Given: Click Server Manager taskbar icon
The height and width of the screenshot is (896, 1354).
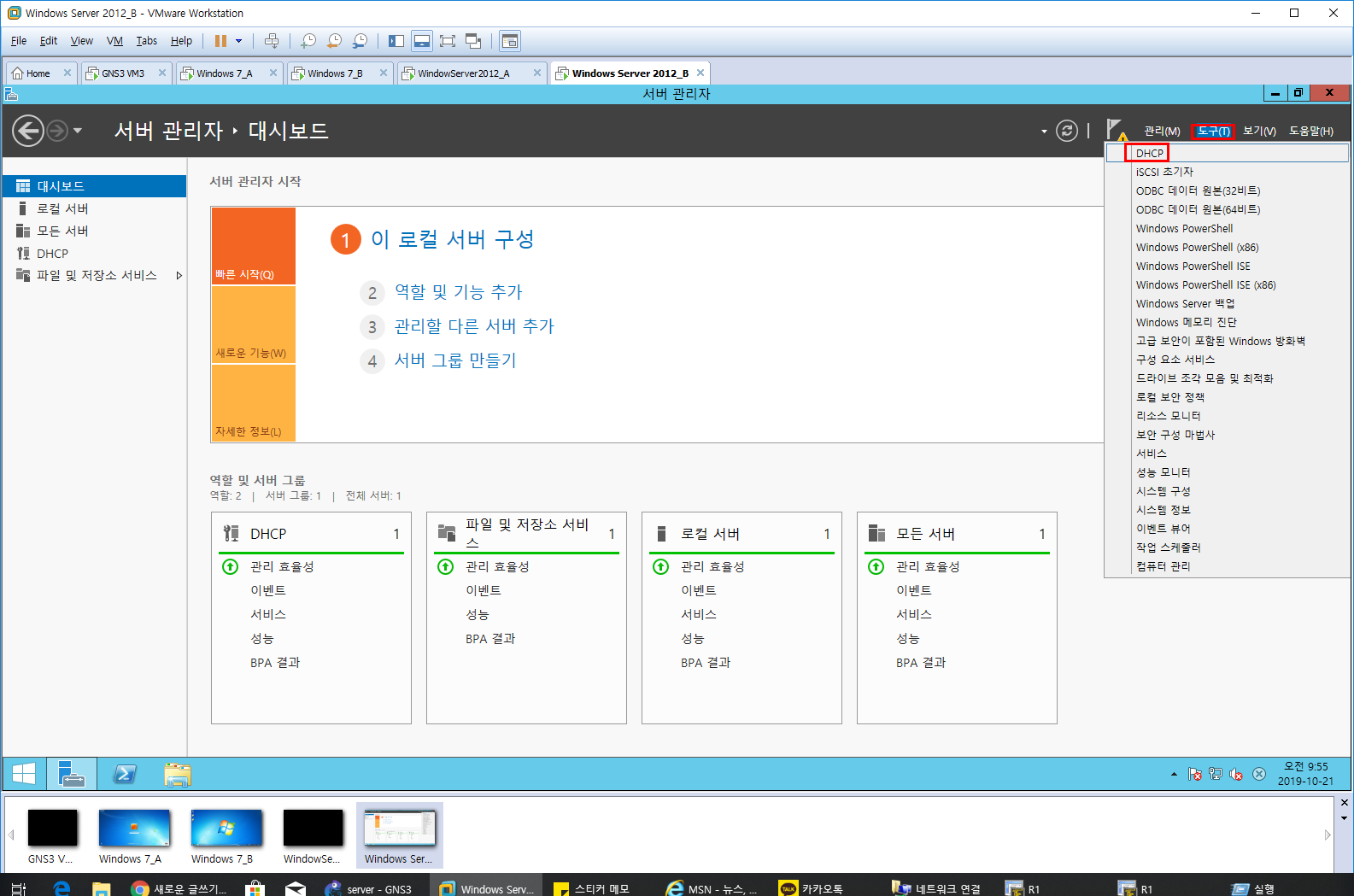Looking at the screenshot, I should pyautogui.click(x=72, y=774).
